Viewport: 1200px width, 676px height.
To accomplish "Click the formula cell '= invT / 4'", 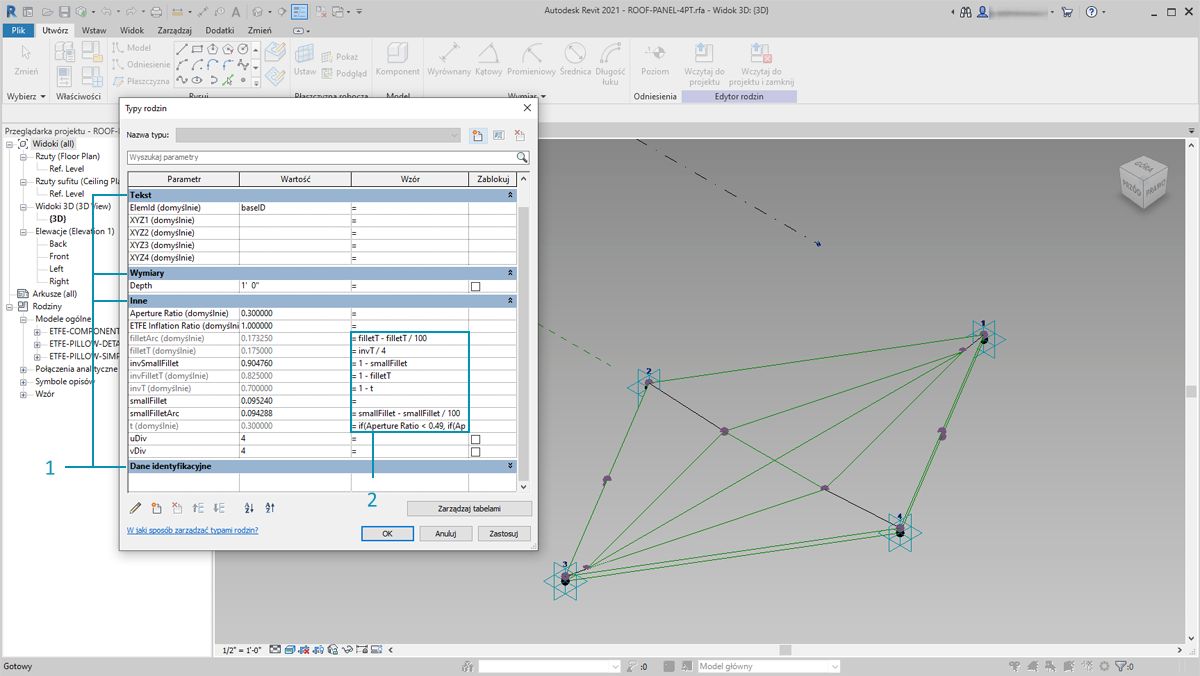I will click(409, 351).
